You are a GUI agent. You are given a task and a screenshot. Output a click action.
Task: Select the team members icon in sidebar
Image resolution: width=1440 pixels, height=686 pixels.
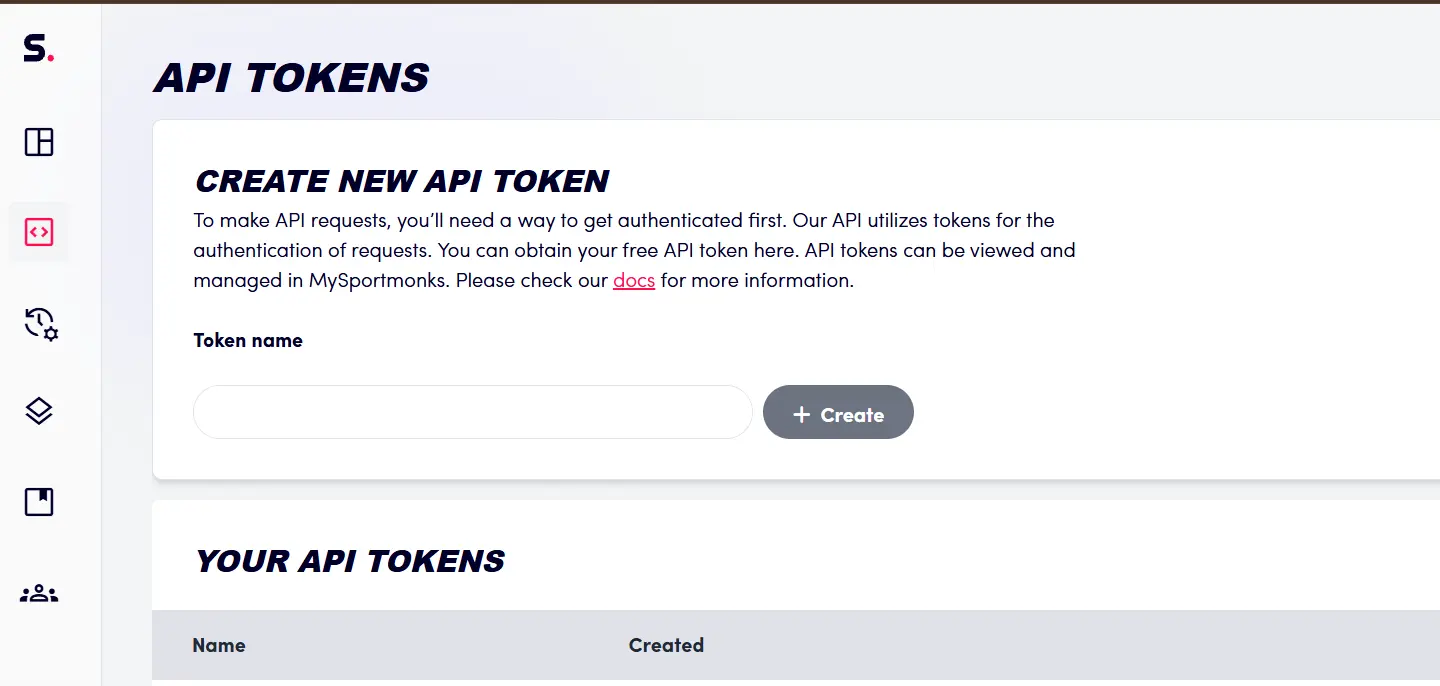click(x=38, y=593)
